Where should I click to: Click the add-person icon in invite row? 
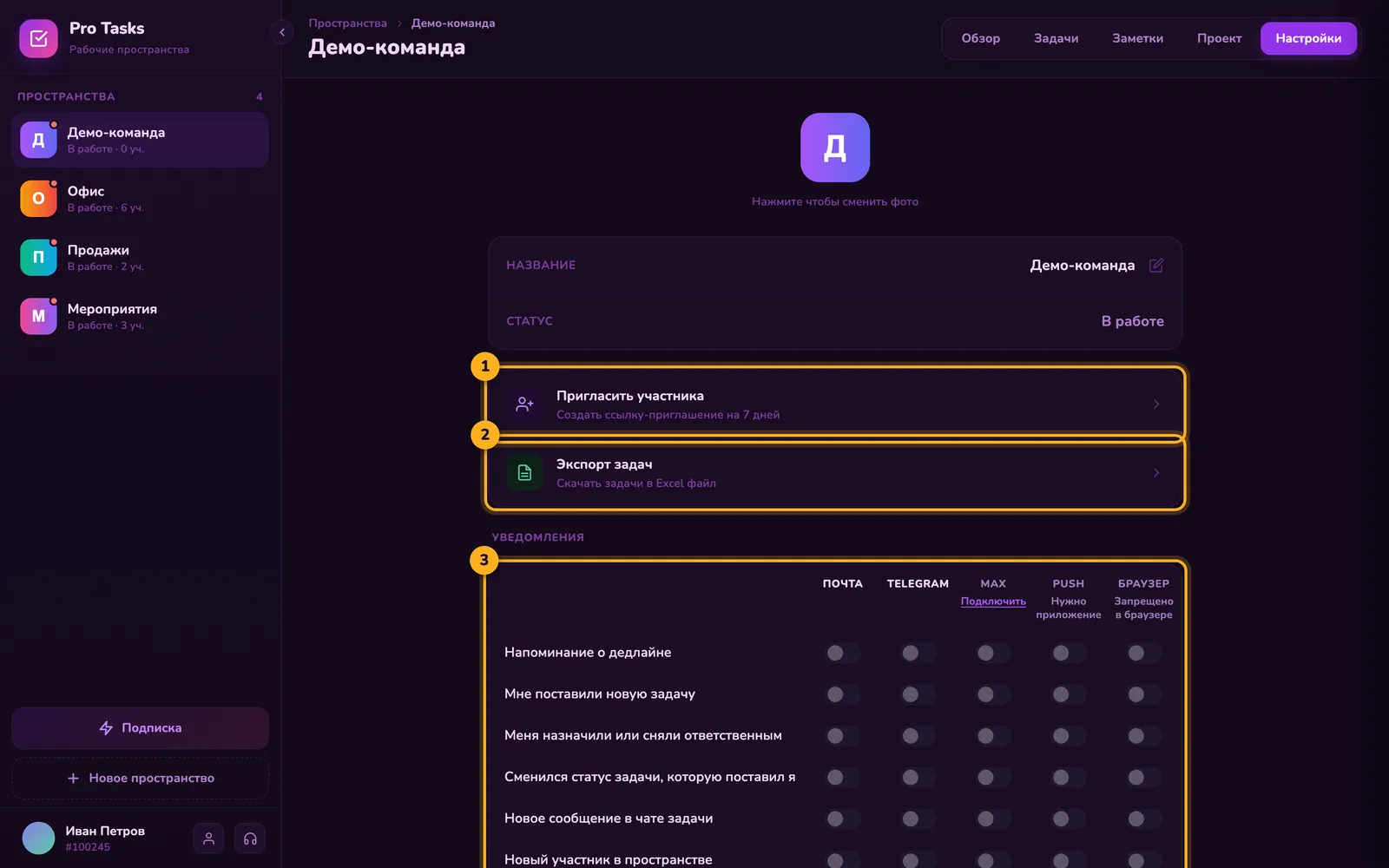click(x=524, y=404)
